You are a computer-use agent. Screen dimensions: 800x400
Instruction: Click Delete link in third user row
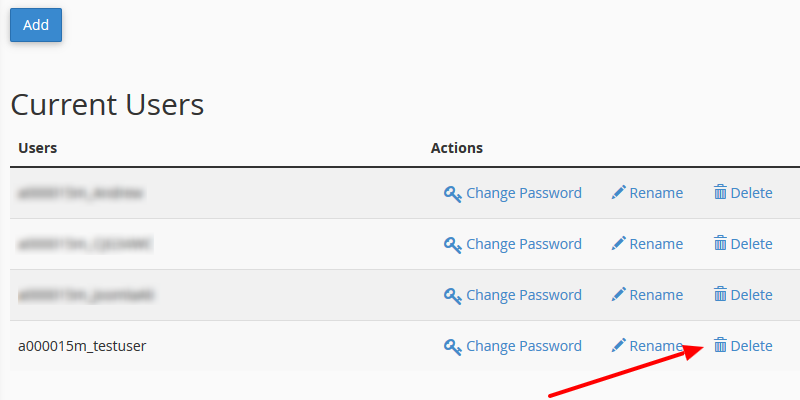tap(751, 295)
